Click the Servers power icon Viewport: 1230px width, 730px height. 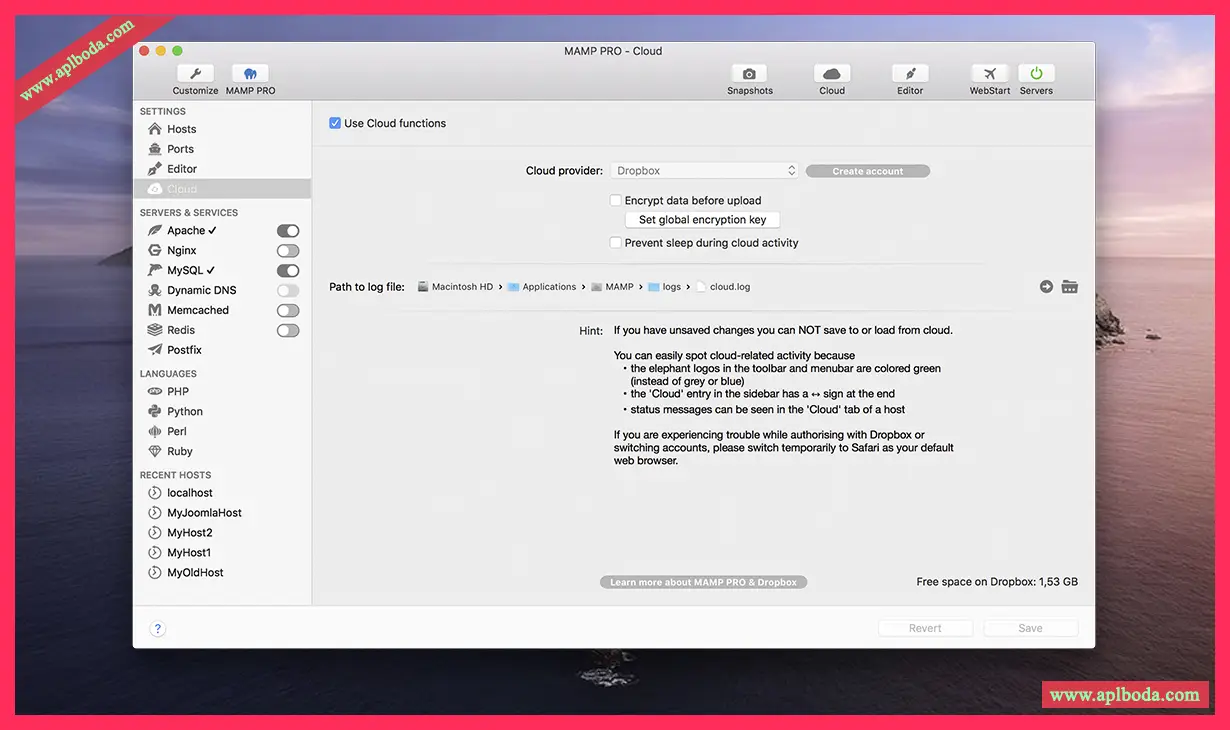coord(1036,74)
